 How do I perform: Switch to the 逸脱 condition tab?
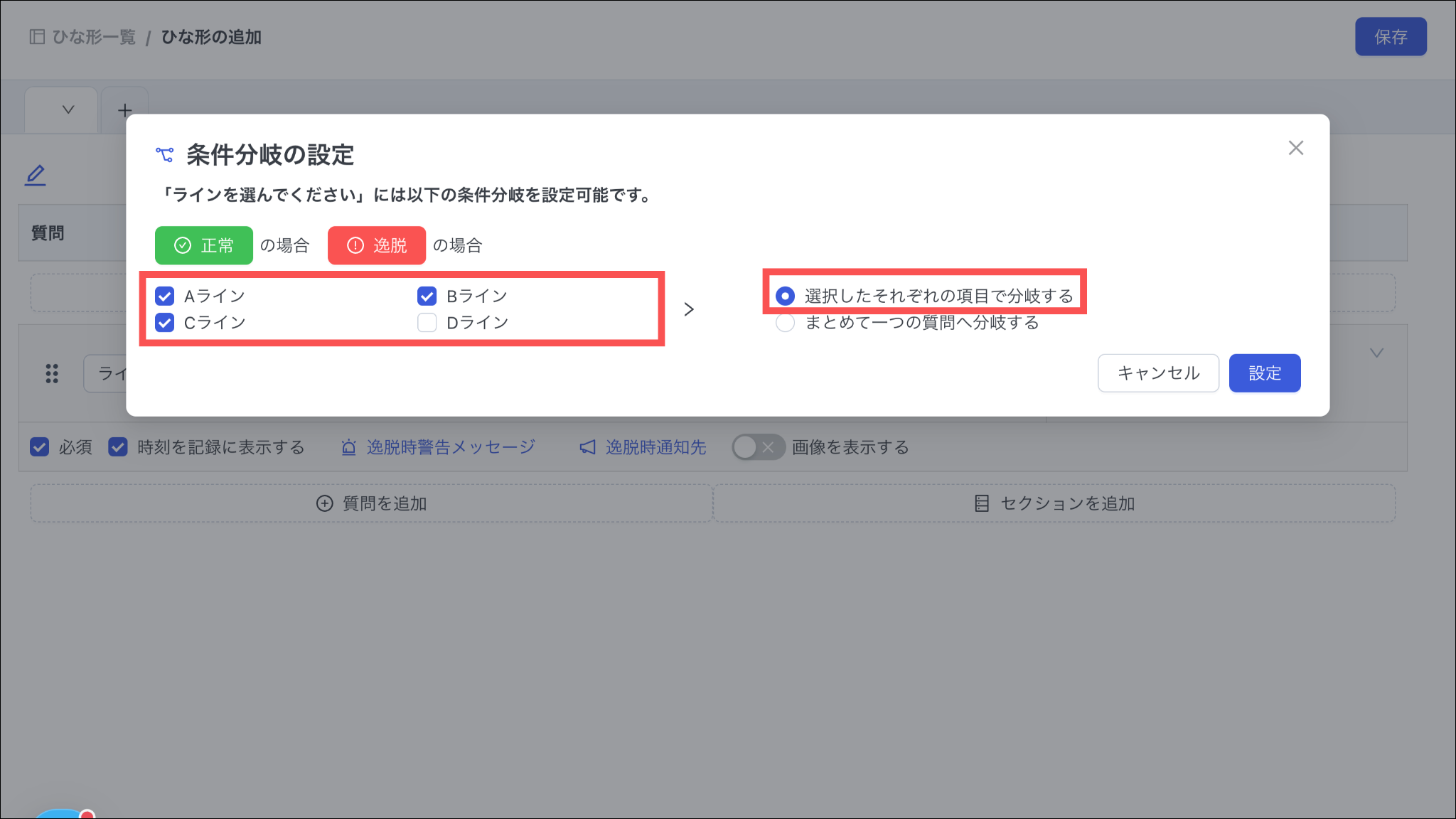[x=376, y=245]
